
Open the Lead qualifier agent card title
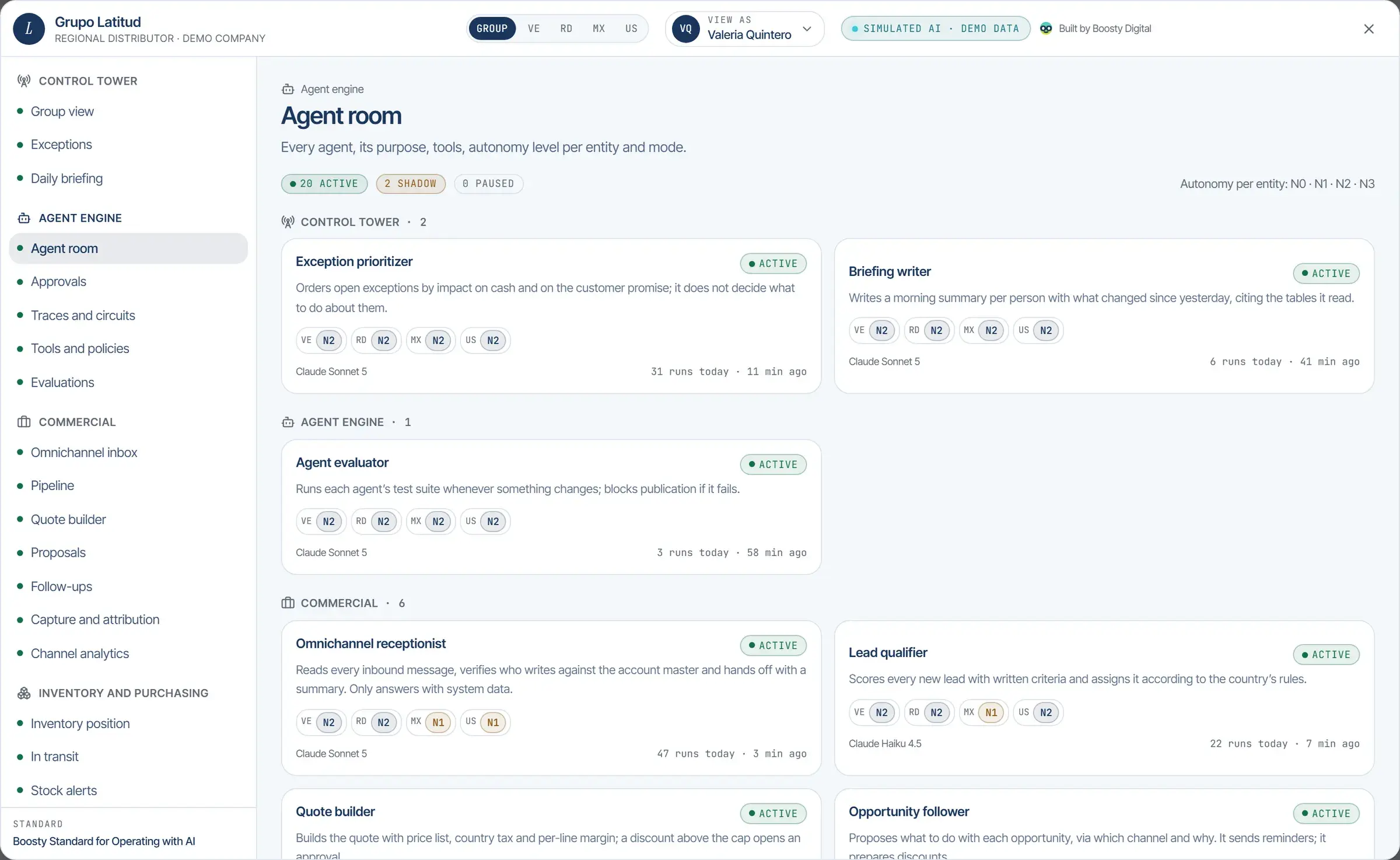(888, 653)
